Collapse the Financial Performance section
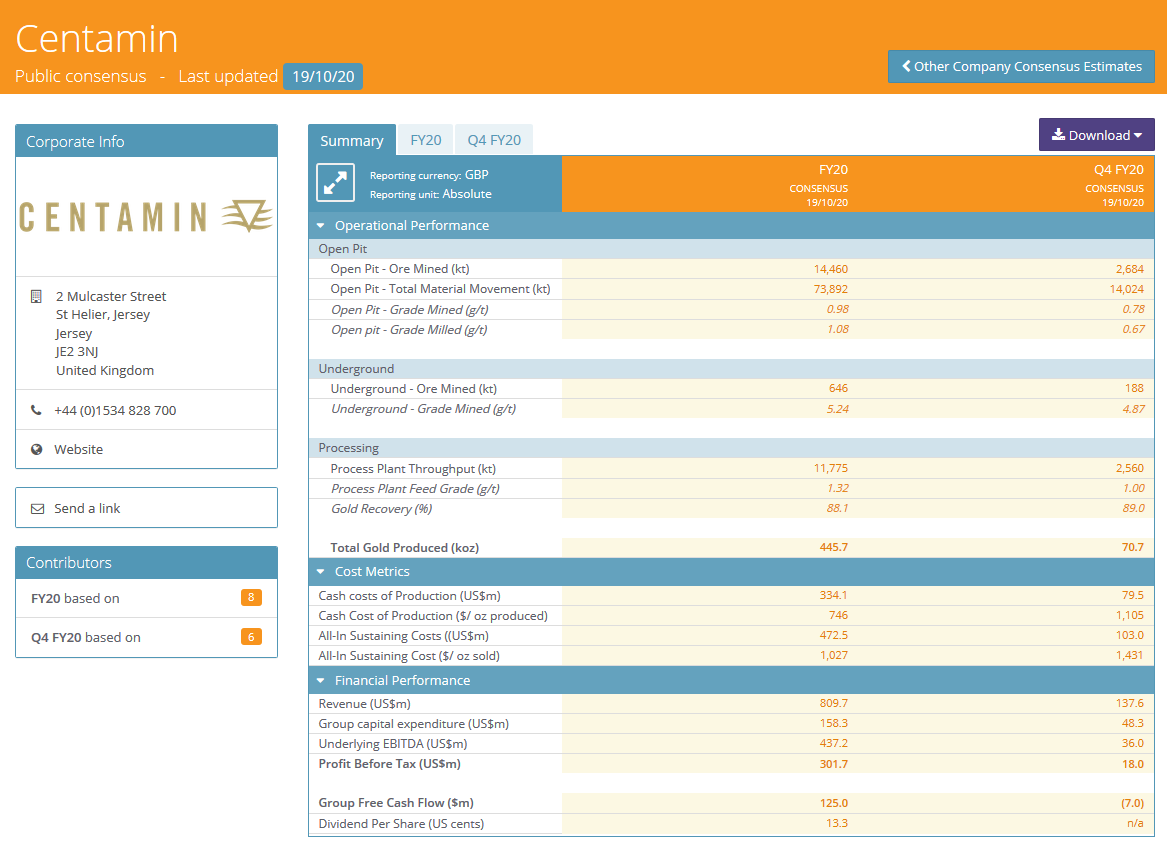This screenshot has height=846, width=1167. (x=321, y=680)
